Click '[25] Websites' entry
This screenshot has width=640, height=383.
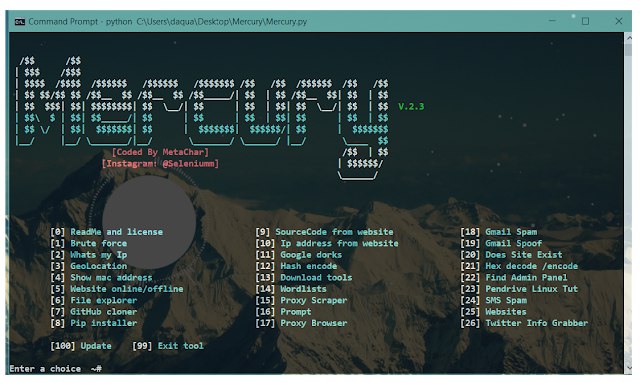[x=493, y=312]
